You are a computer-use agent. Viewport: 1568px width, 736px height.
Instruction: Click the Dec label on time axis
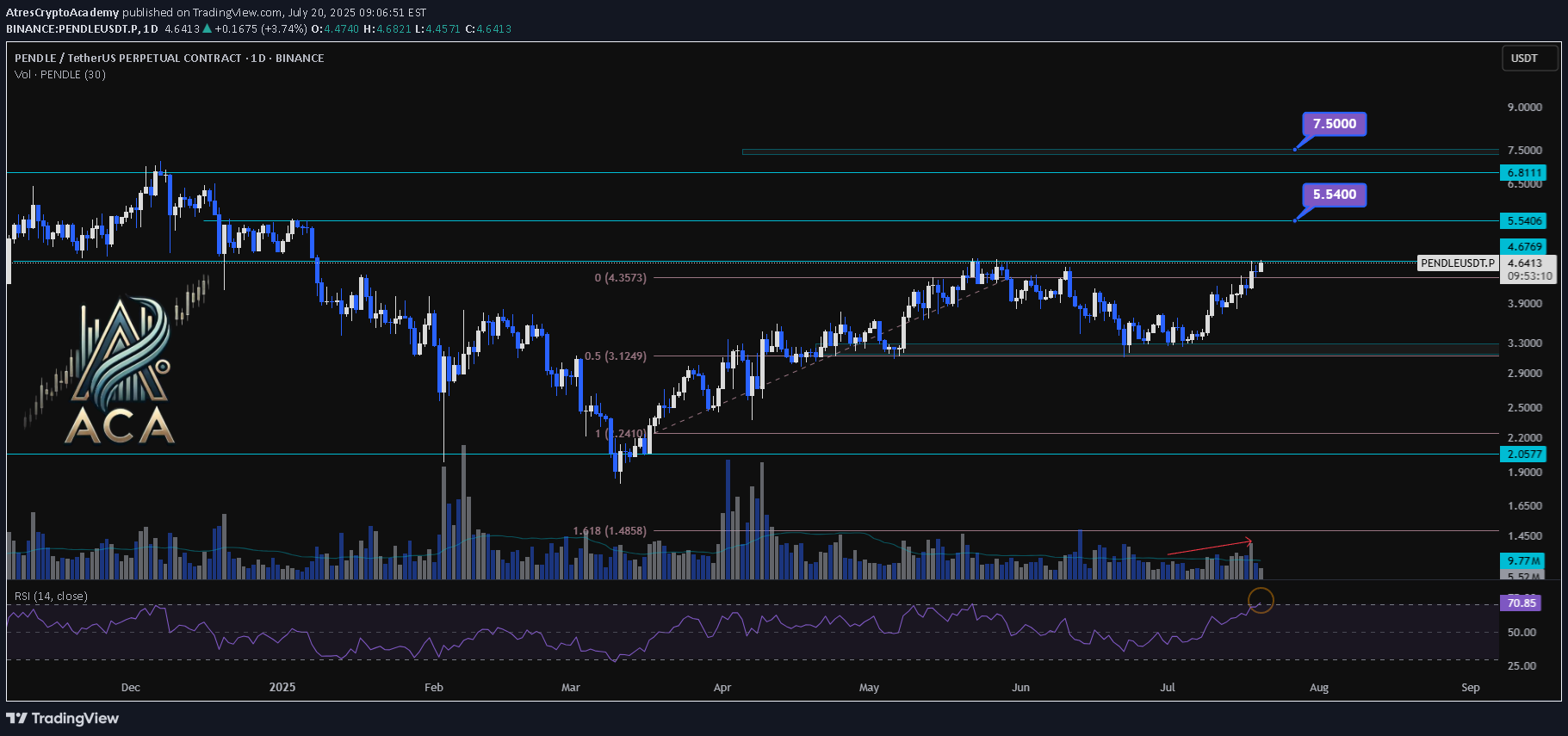tap(131, 687)
